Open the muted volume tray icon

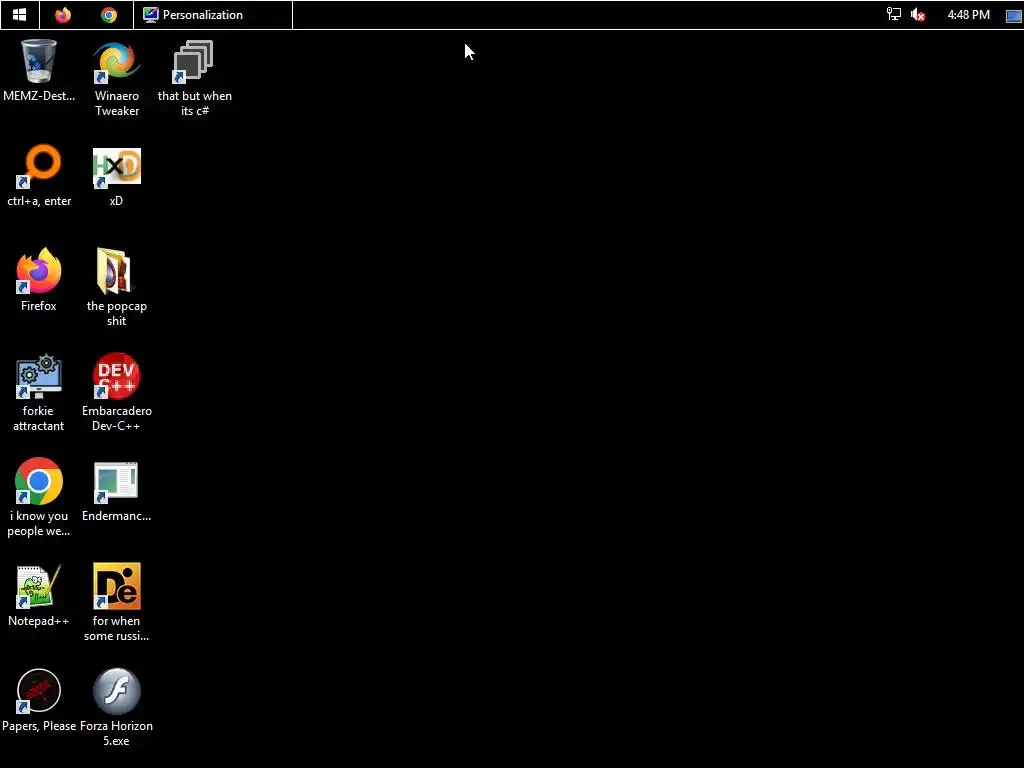pyautogui.click(x=918, y=14)
